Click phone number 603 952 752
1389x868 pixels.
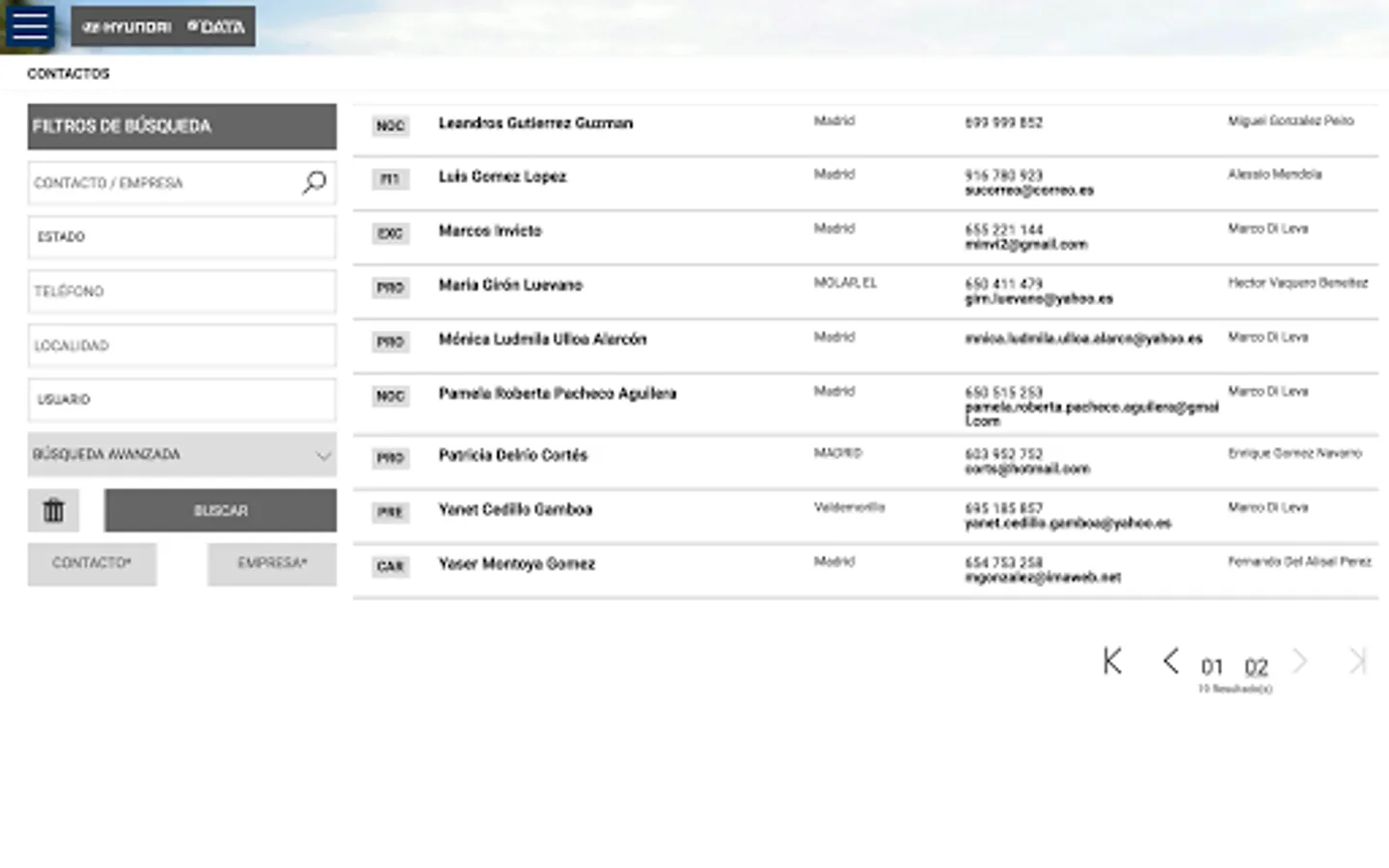point(1003,454)
